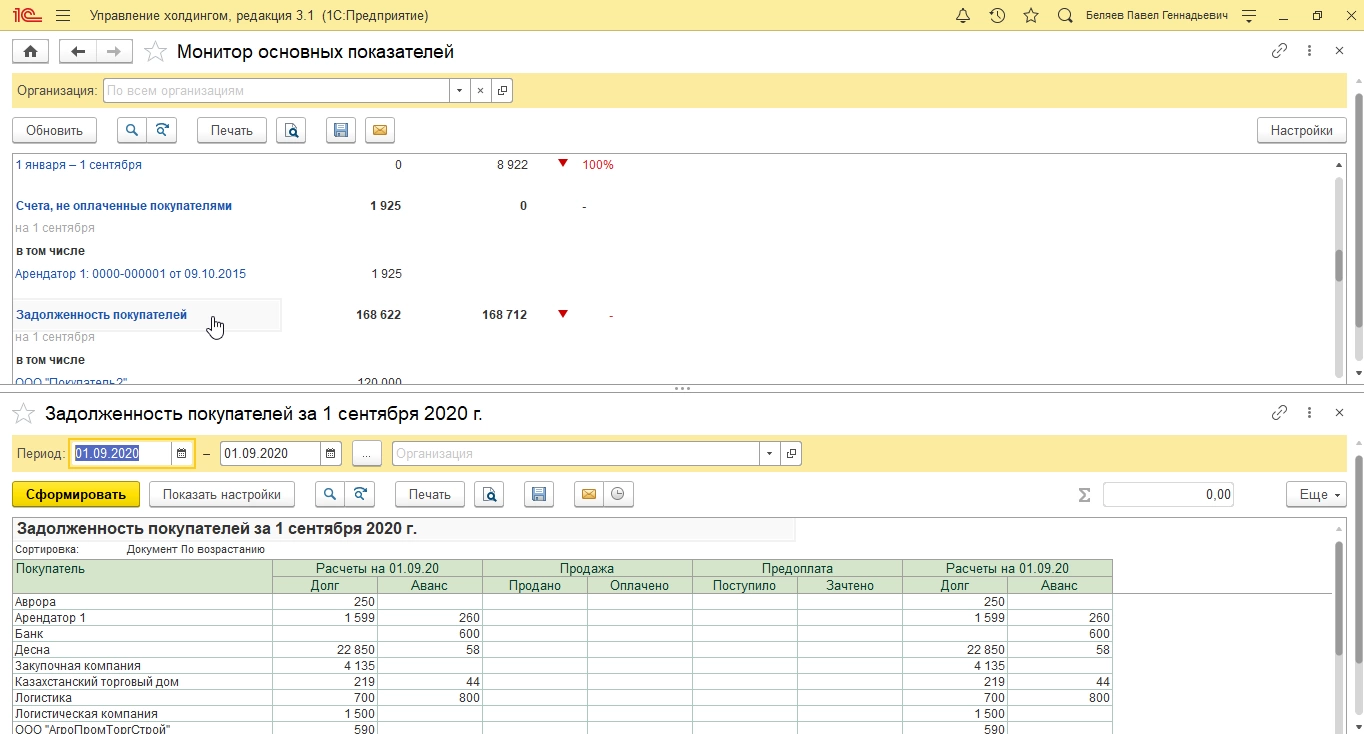Click Показать настройки button
This screenshot has height=734, width=1364.
[x=222, y=494]
